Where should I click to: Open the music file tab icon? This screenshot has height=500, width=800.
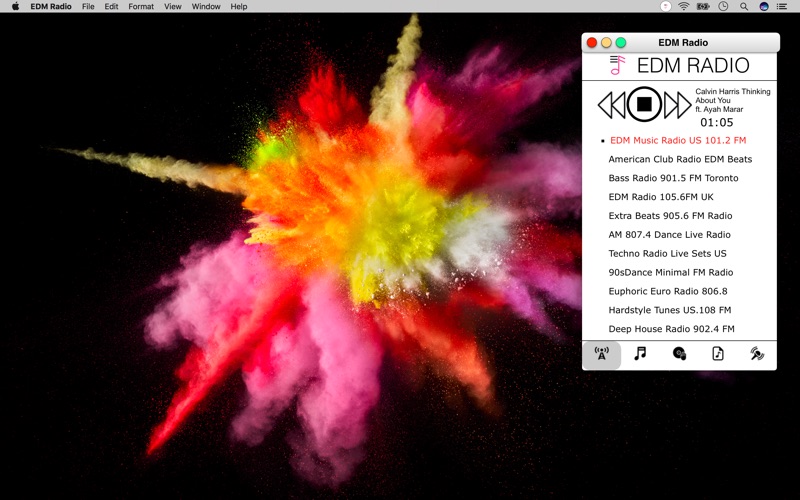[x=718, y=353]
